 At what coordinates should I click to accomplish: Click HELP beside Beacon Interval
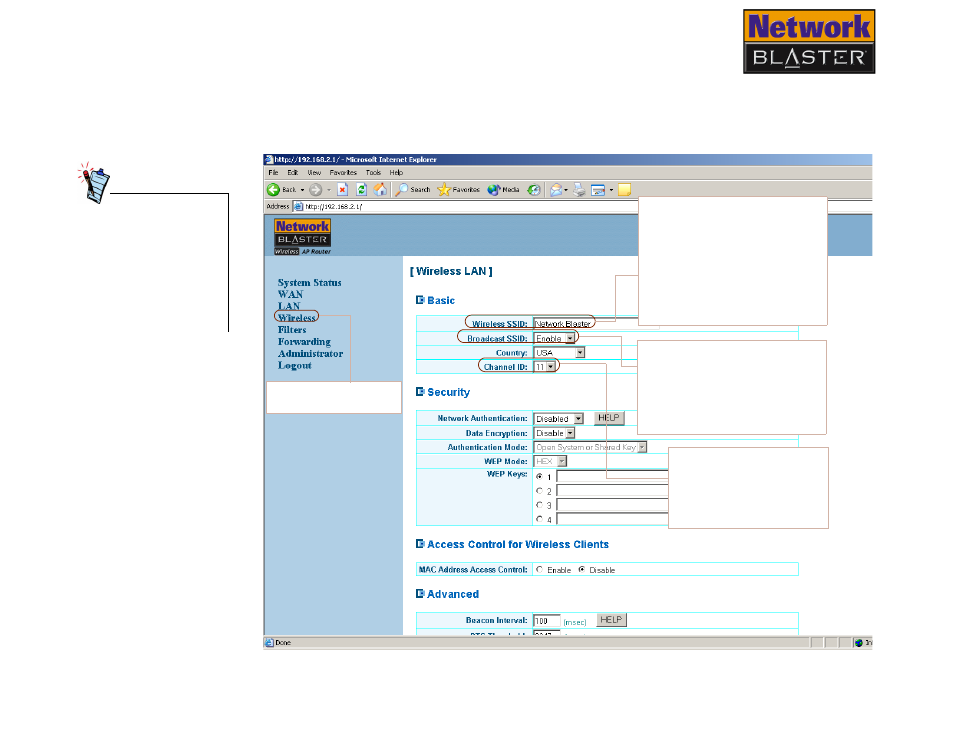tap(611, 620)
